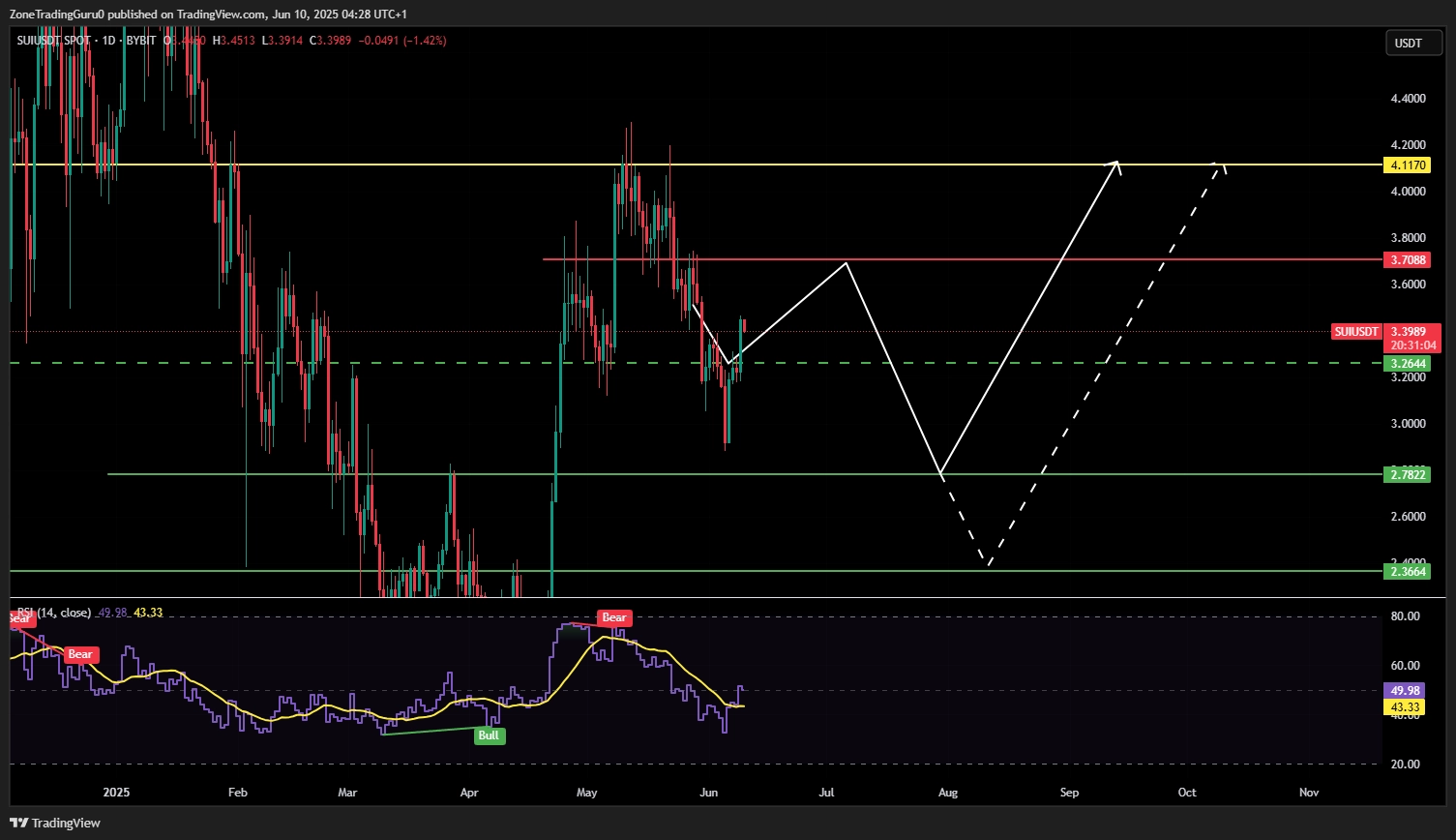Click the Feb label on time axis
The width and height of the screenshot is (1456, 840).
click(237, 793)
